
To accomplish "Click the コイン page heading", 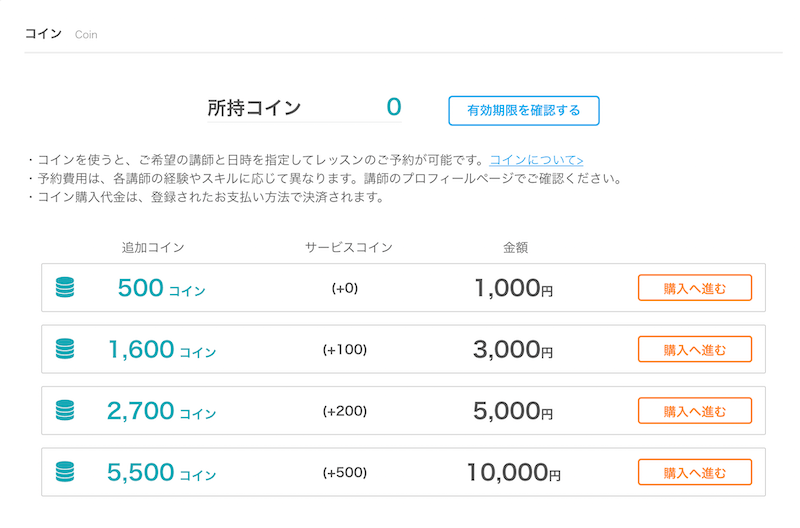I will [x=43, y=34].
